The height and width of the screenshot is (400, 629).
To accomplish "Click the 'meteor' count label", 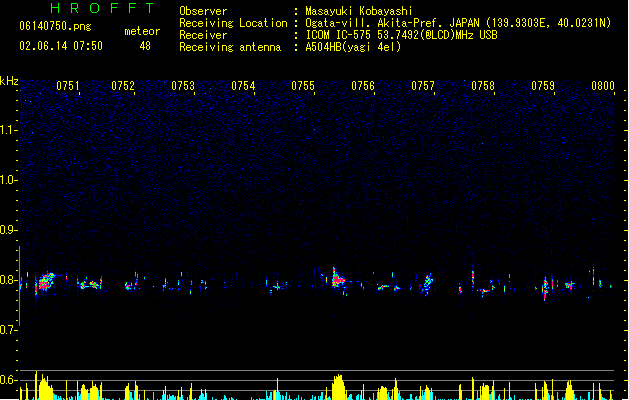I will tap(142, 31).
